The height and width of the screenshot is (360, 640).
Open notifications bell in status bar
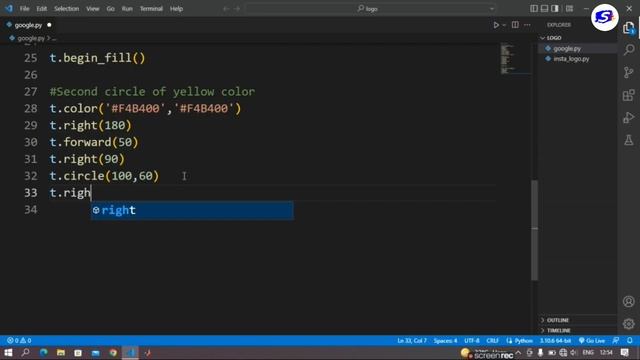click(630, 340)
